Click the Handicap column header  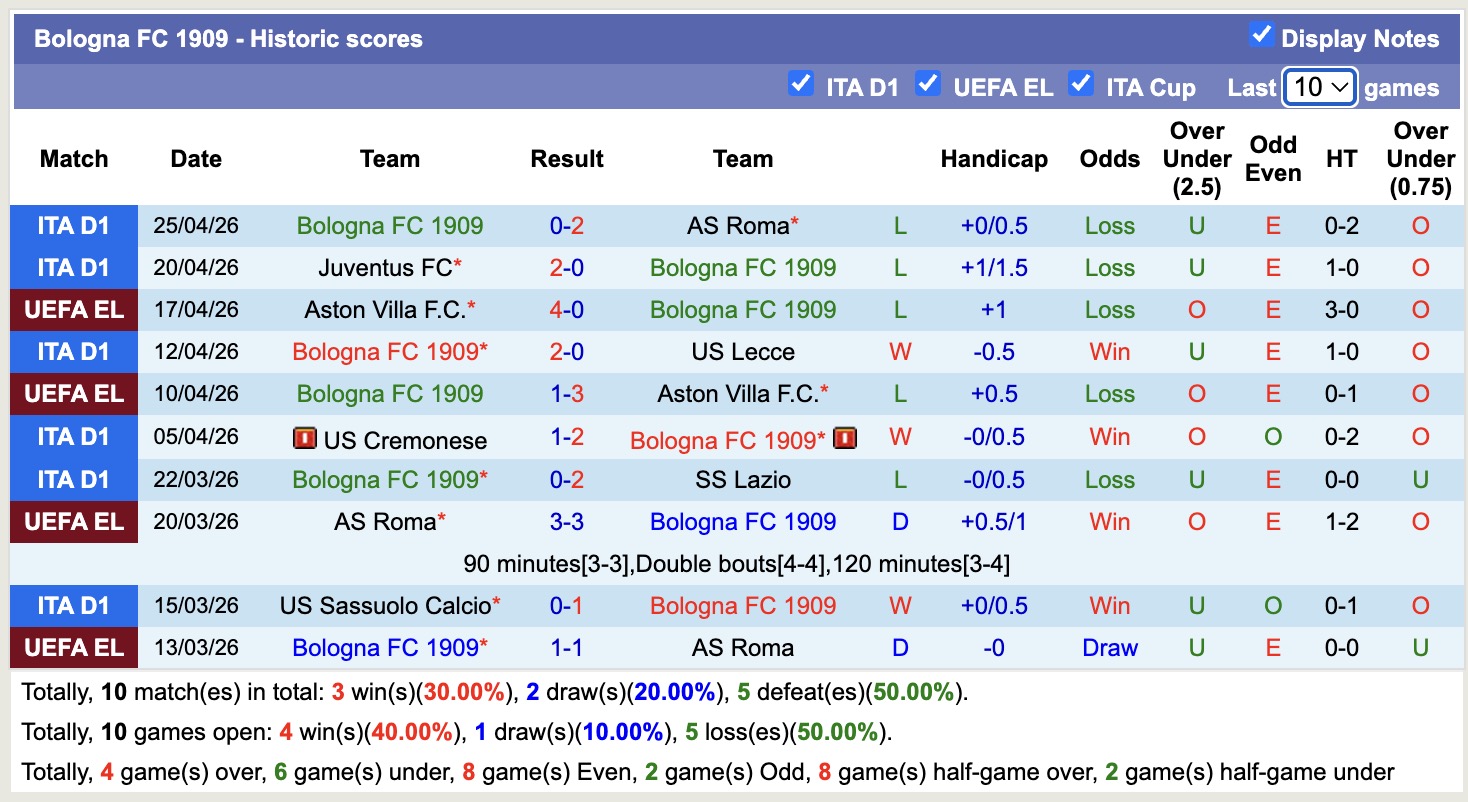[x=994, y=159]
